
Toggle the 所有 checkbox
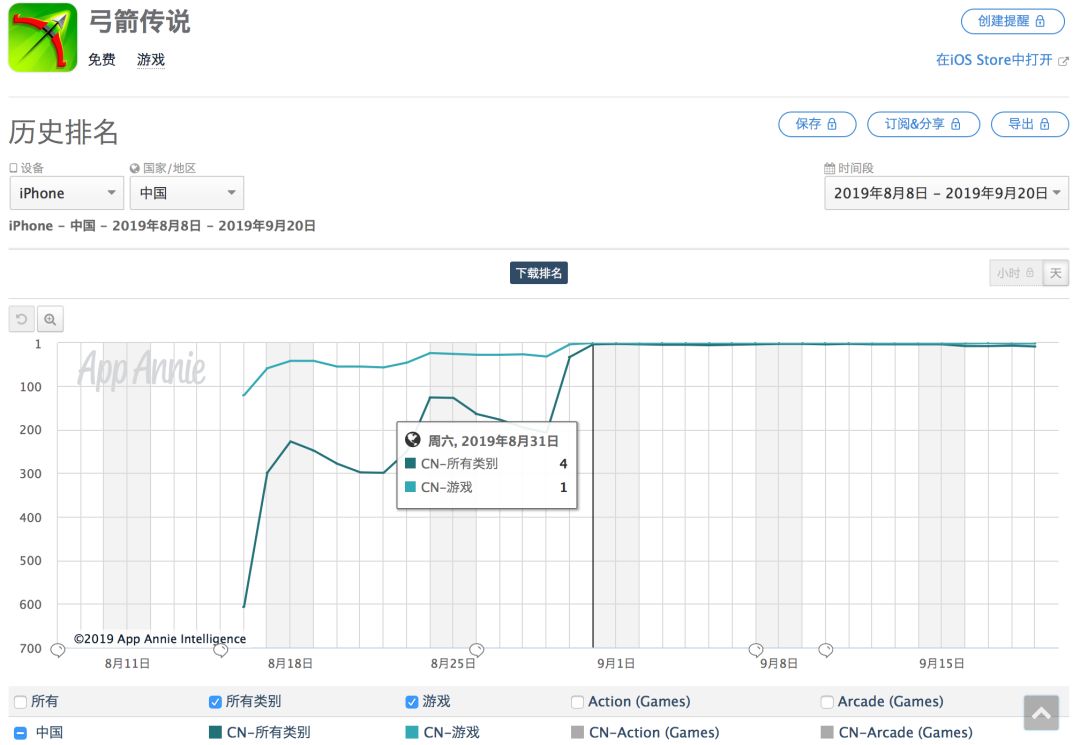[x=21, y=702]
